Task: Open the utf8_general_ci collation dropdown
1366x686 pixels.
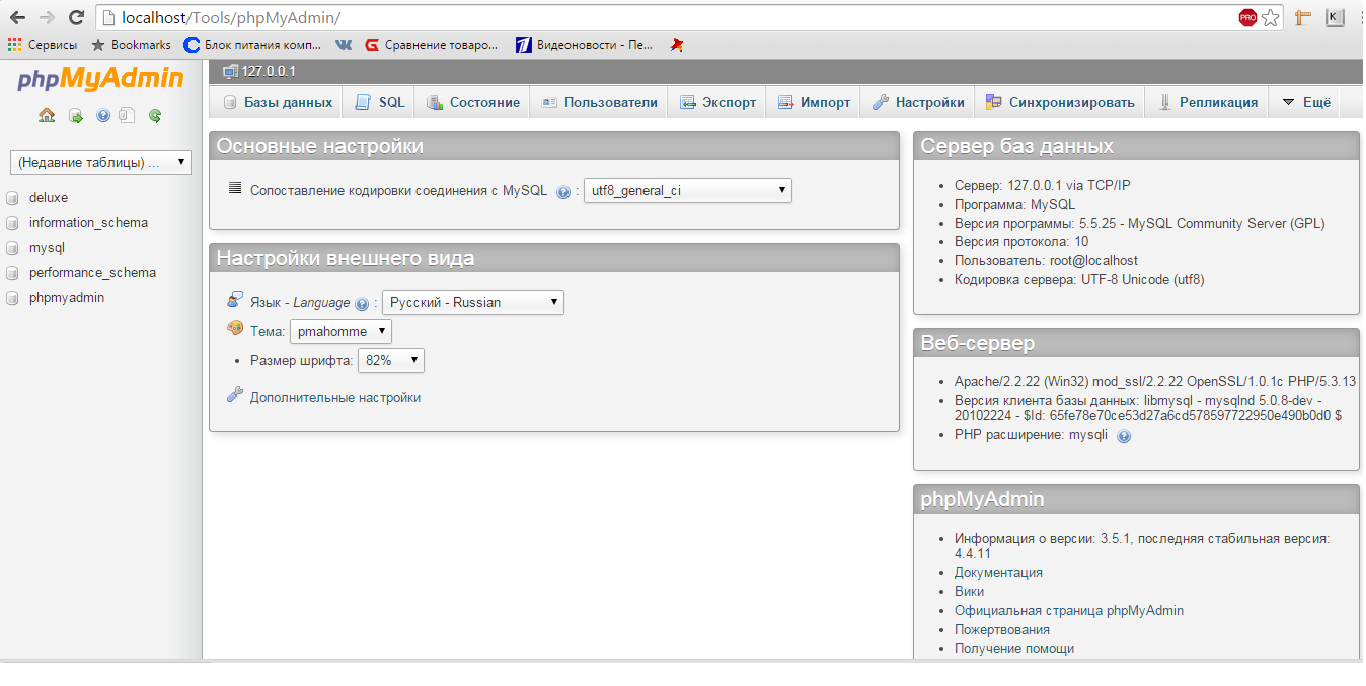Action: tap(688, 190)
